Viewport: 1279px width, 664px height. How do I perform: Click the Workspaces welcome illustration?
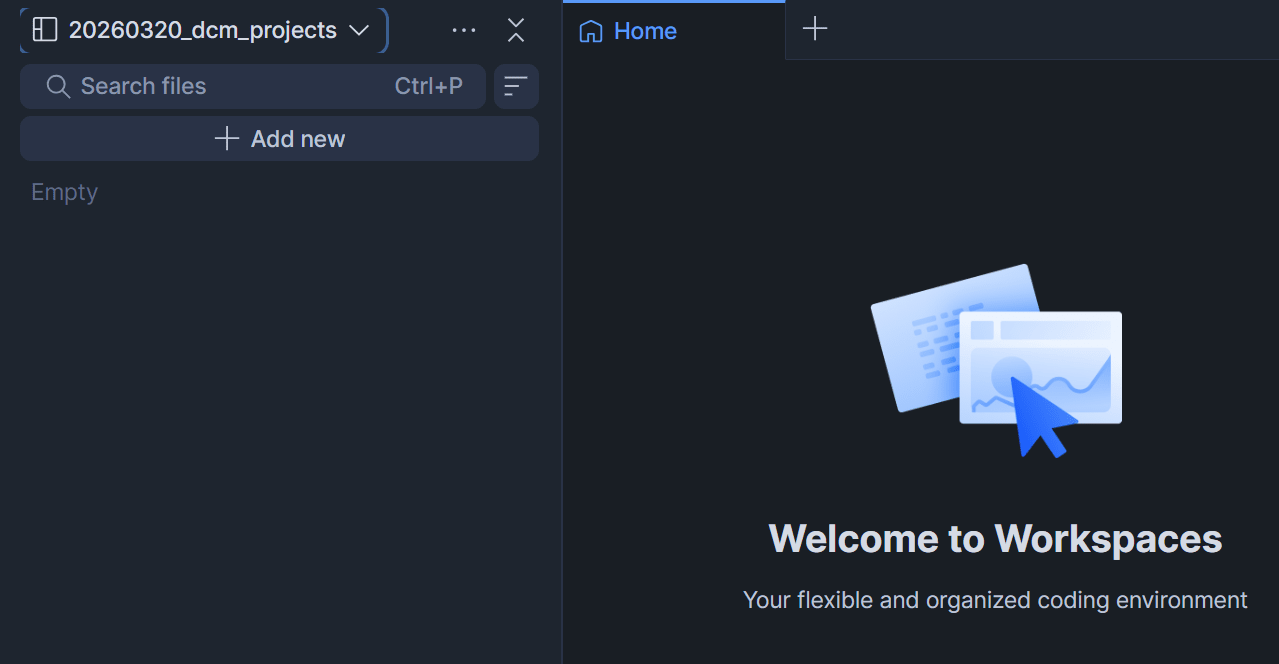tap(996, 360)
